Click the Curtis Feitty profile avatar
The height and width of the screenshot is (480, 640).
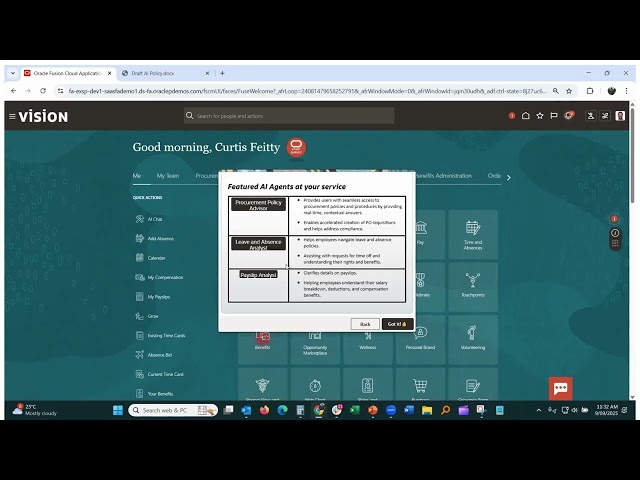pos(620,116)
